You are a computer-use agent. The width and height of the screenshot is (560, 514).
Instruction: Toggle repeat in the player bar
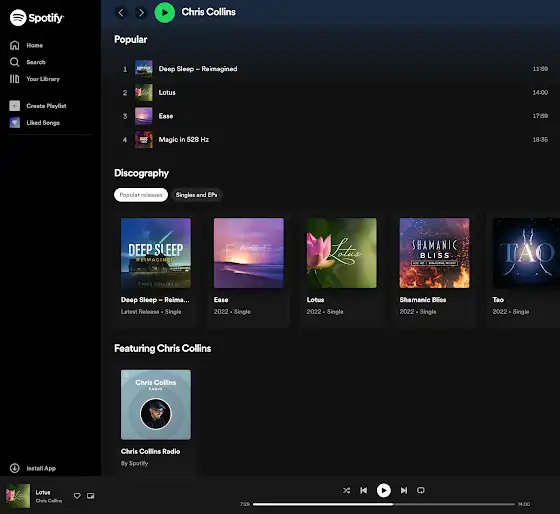(421, 490)
